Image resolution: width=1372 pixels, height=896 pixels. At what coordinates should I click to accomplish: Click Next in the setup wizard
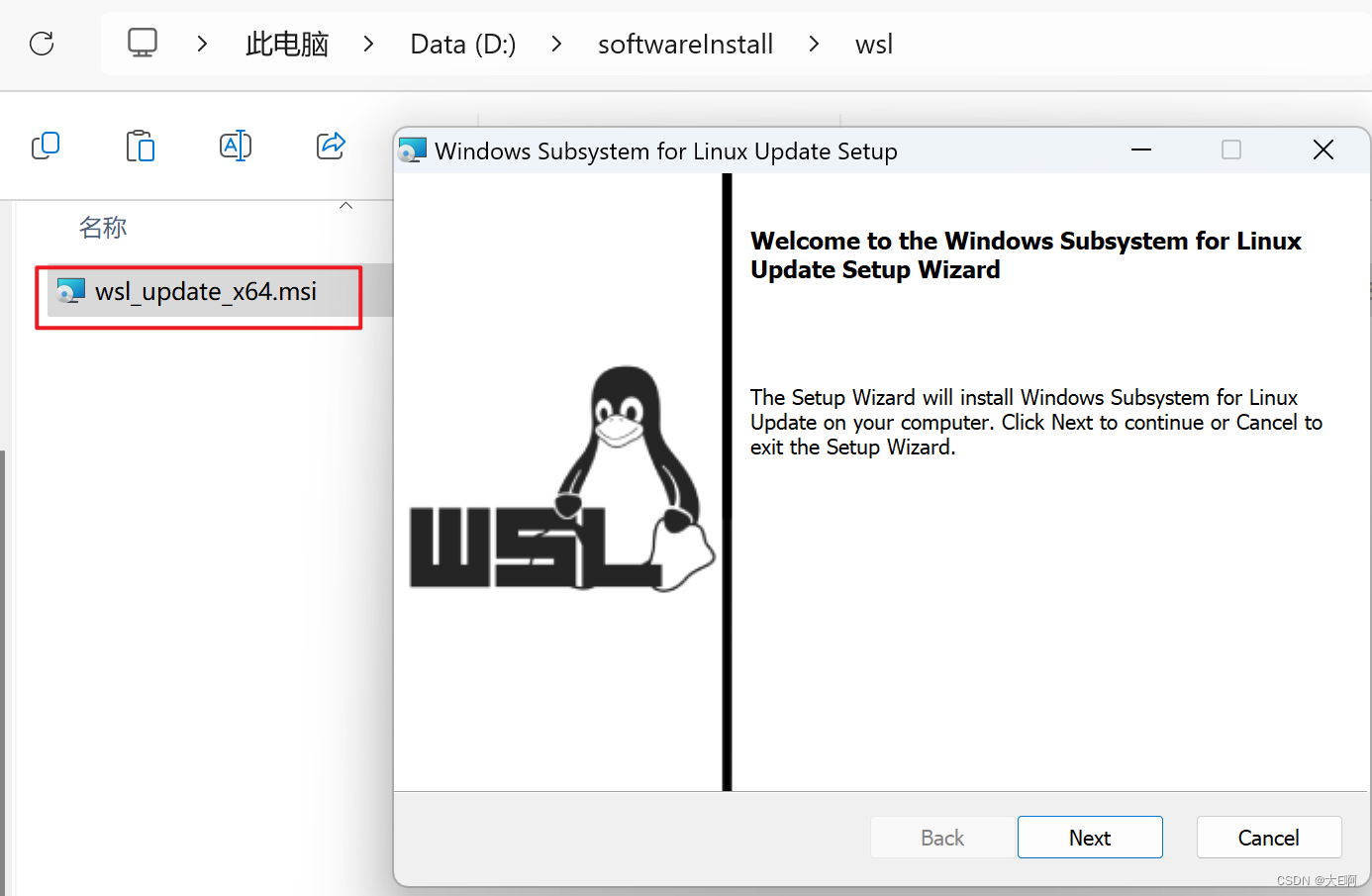pos(1090,838)
